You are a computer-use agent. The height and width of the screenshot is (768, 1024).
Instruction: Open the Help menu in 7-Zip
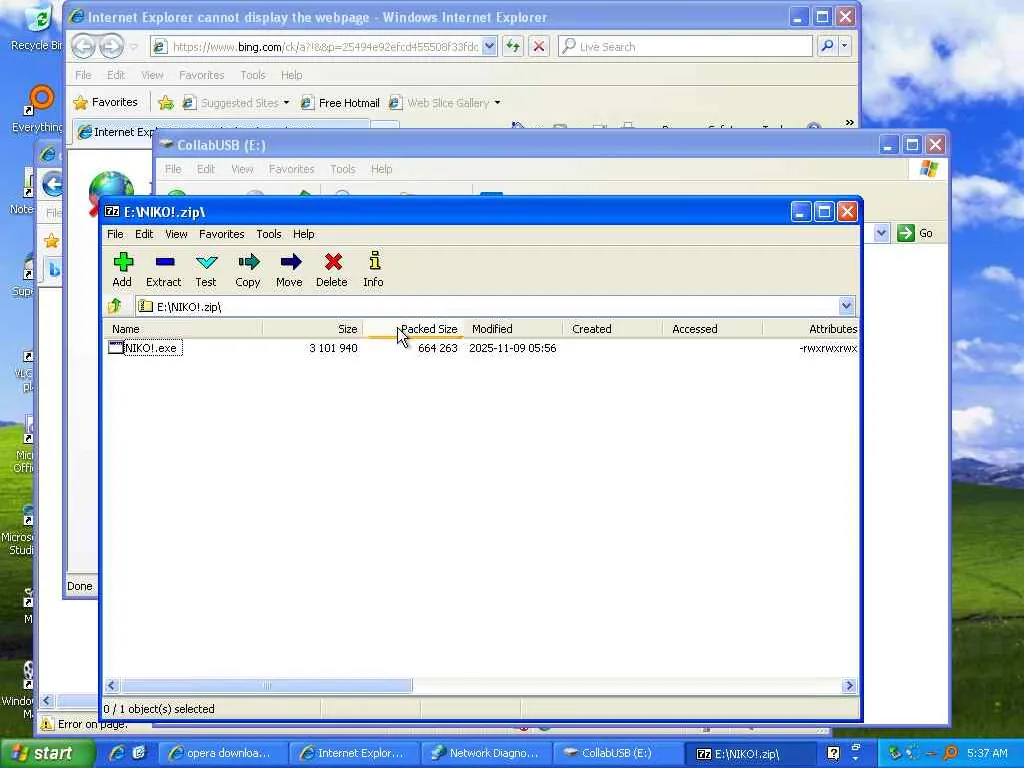click(x=303, y=234)
